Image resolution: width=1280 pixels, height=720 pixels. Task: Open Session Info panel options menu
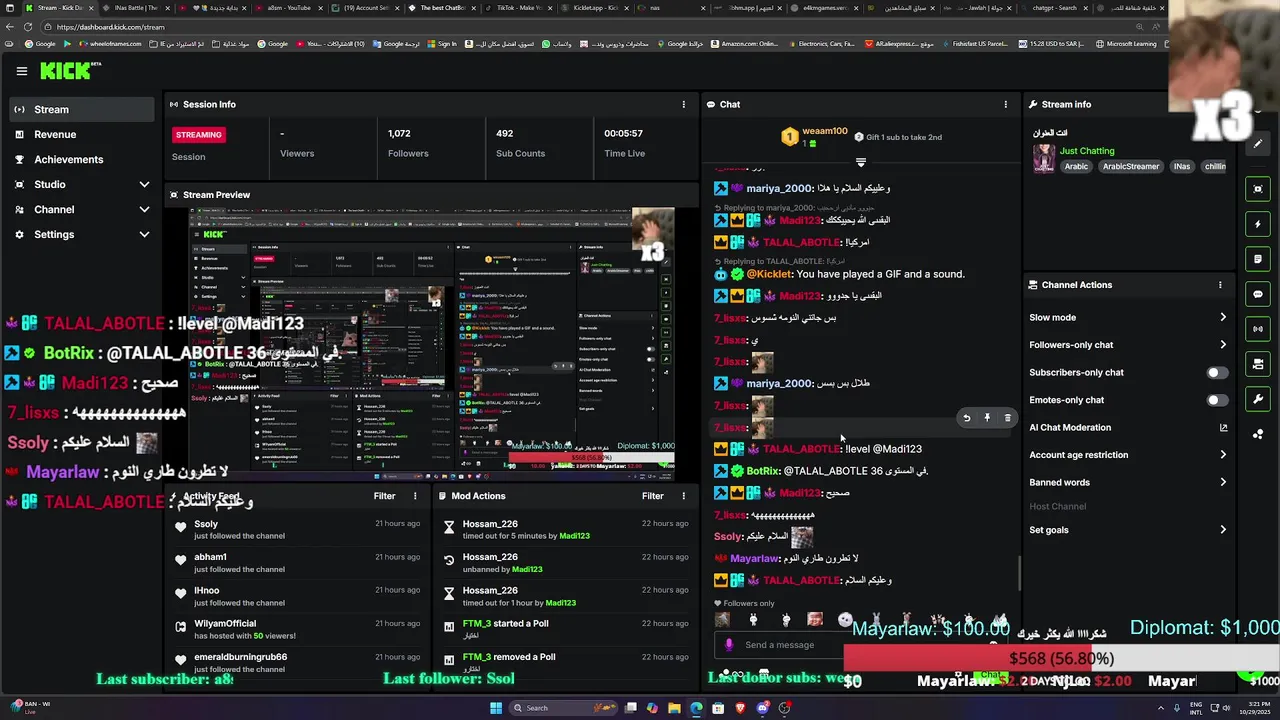(684, 104)
